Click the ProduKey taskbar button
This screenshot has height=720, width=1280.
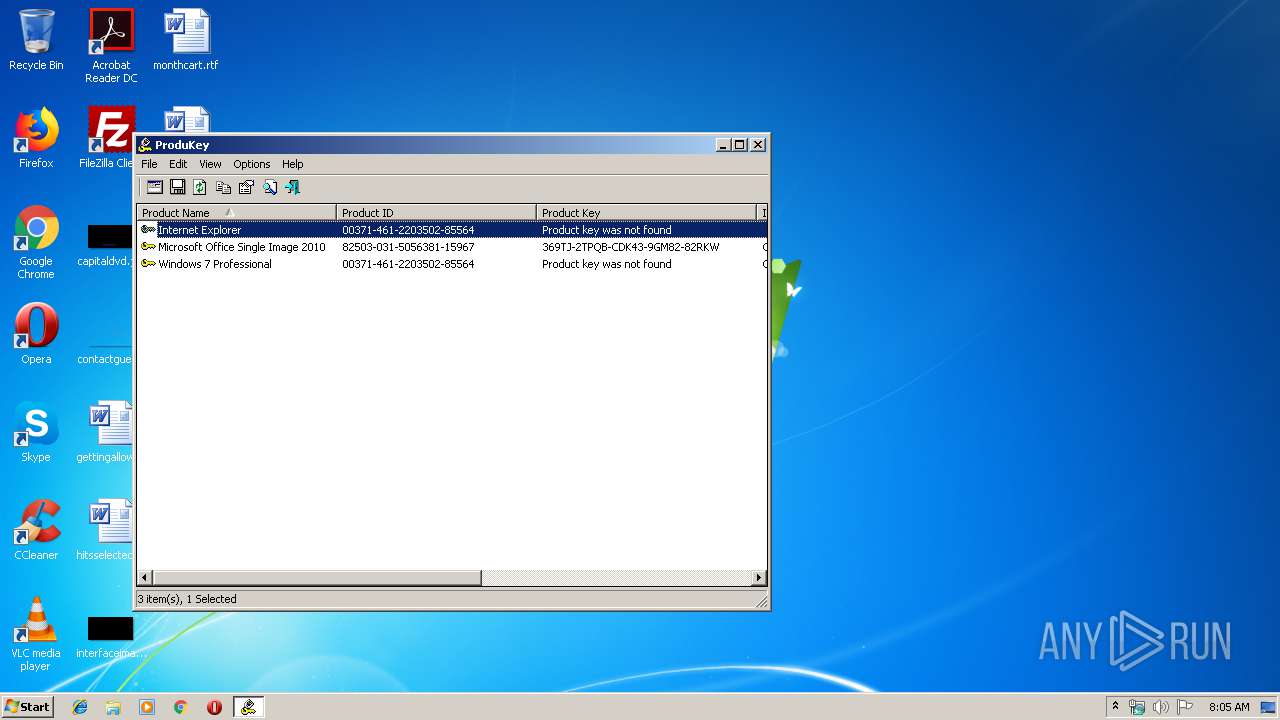(248, 707)
